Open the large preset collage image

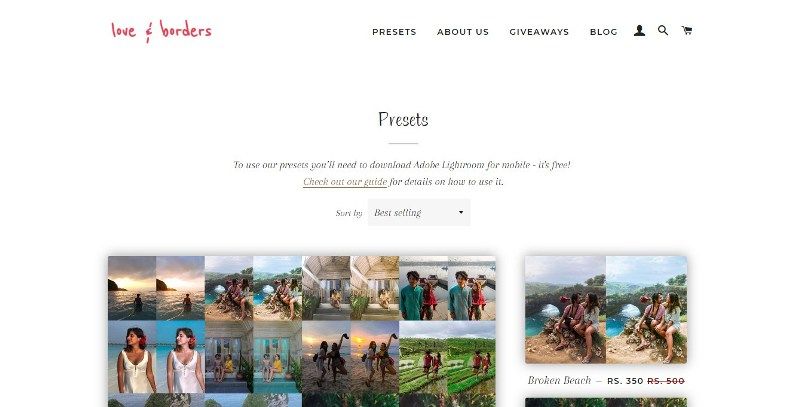302,332
